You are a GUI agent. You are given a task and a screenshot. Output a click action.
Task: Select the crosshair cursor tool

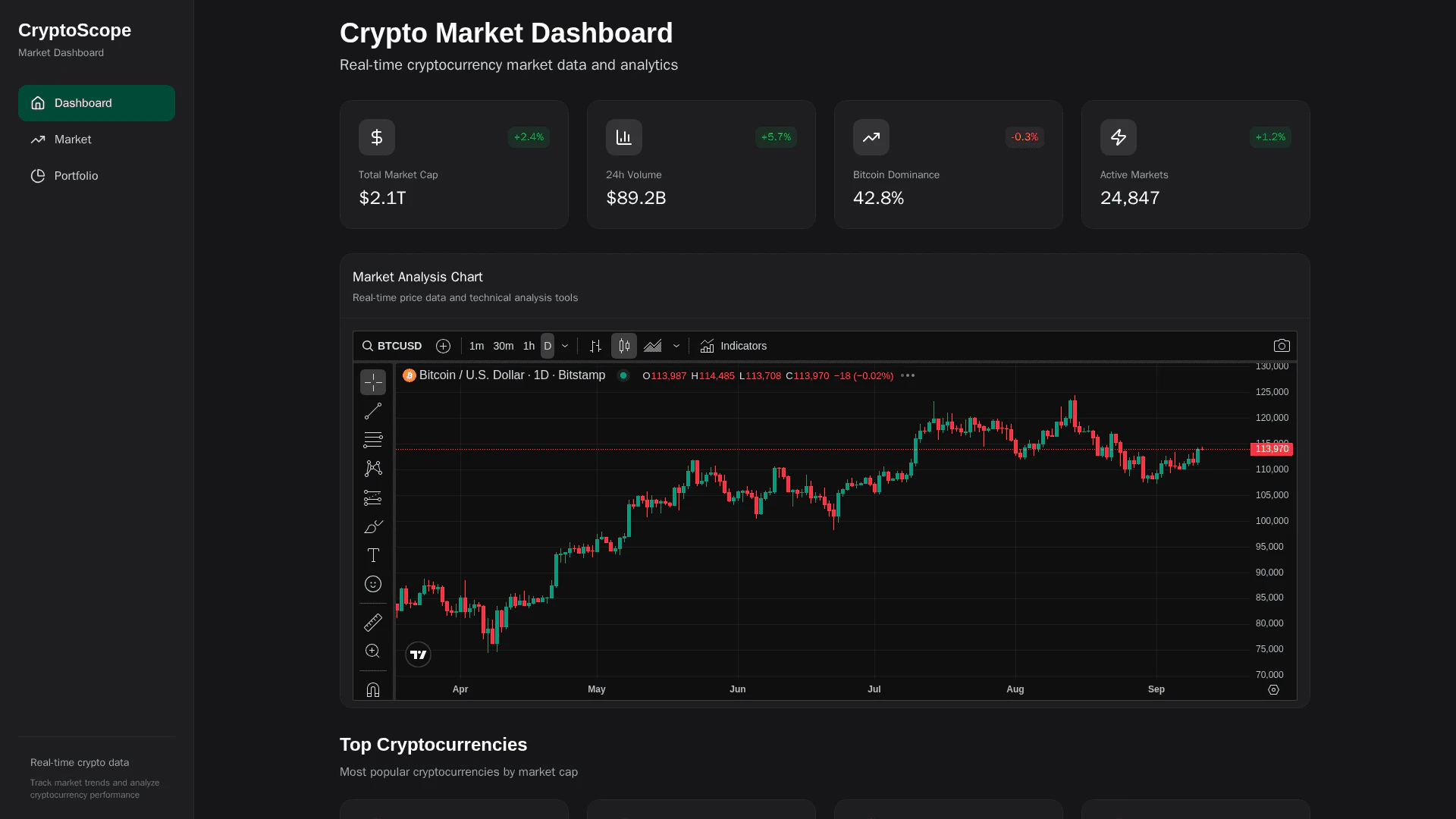coord(373,382)
